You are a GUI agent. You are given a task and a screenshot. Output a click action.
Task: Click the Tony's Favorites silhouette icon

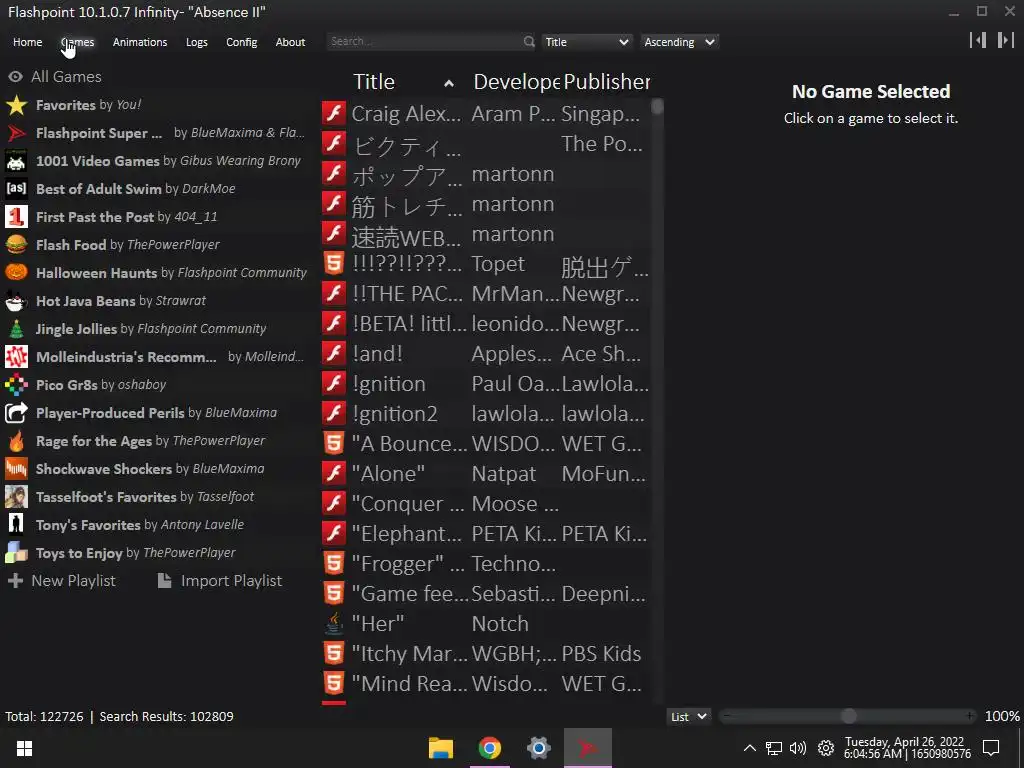16,525
